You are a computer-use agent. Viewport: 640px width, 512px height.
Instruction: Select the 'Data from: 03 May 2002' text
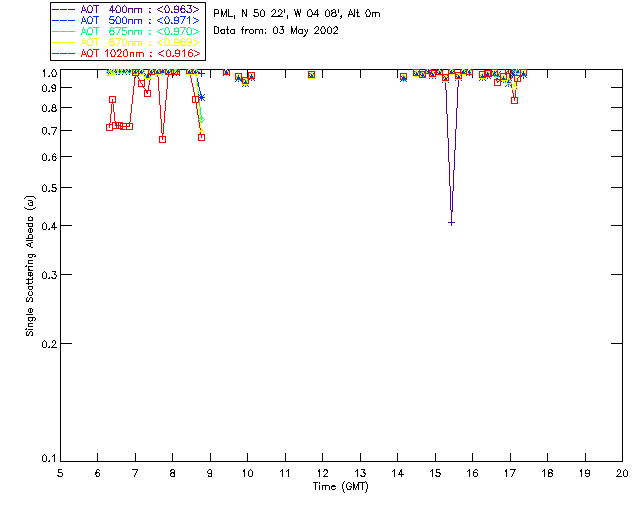[x=276, y=31]
